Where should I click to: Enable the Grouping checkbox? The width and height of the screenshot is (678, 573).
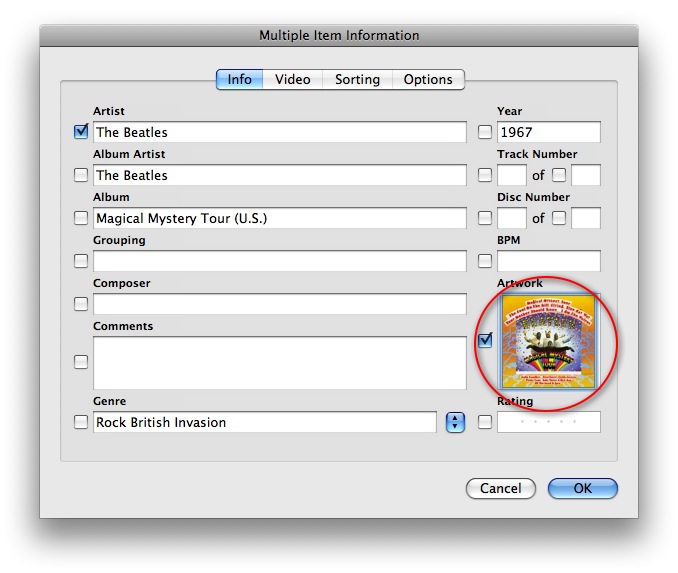click(81, 261)
